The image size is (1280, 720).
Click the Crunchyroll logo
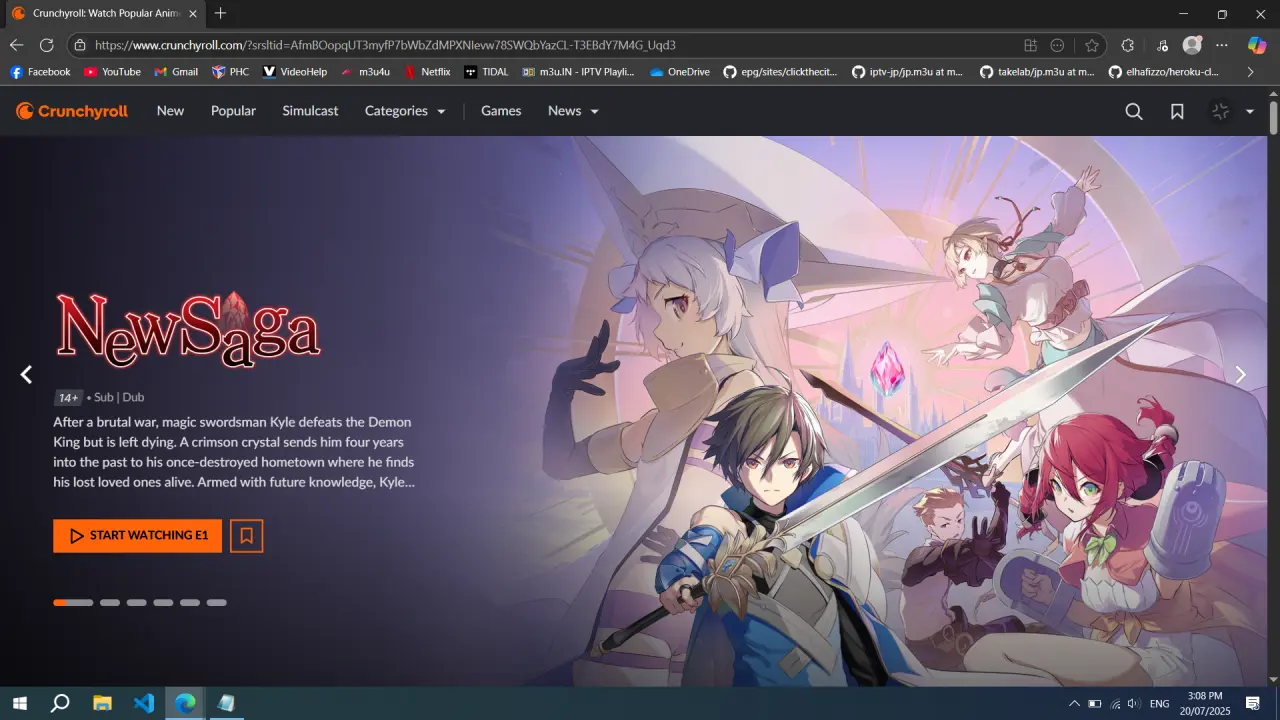[x=72, y=111]
